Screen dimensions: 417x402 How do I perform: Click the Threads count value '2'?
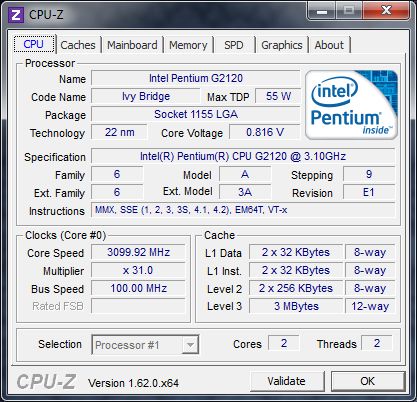(x=377, y=343)
